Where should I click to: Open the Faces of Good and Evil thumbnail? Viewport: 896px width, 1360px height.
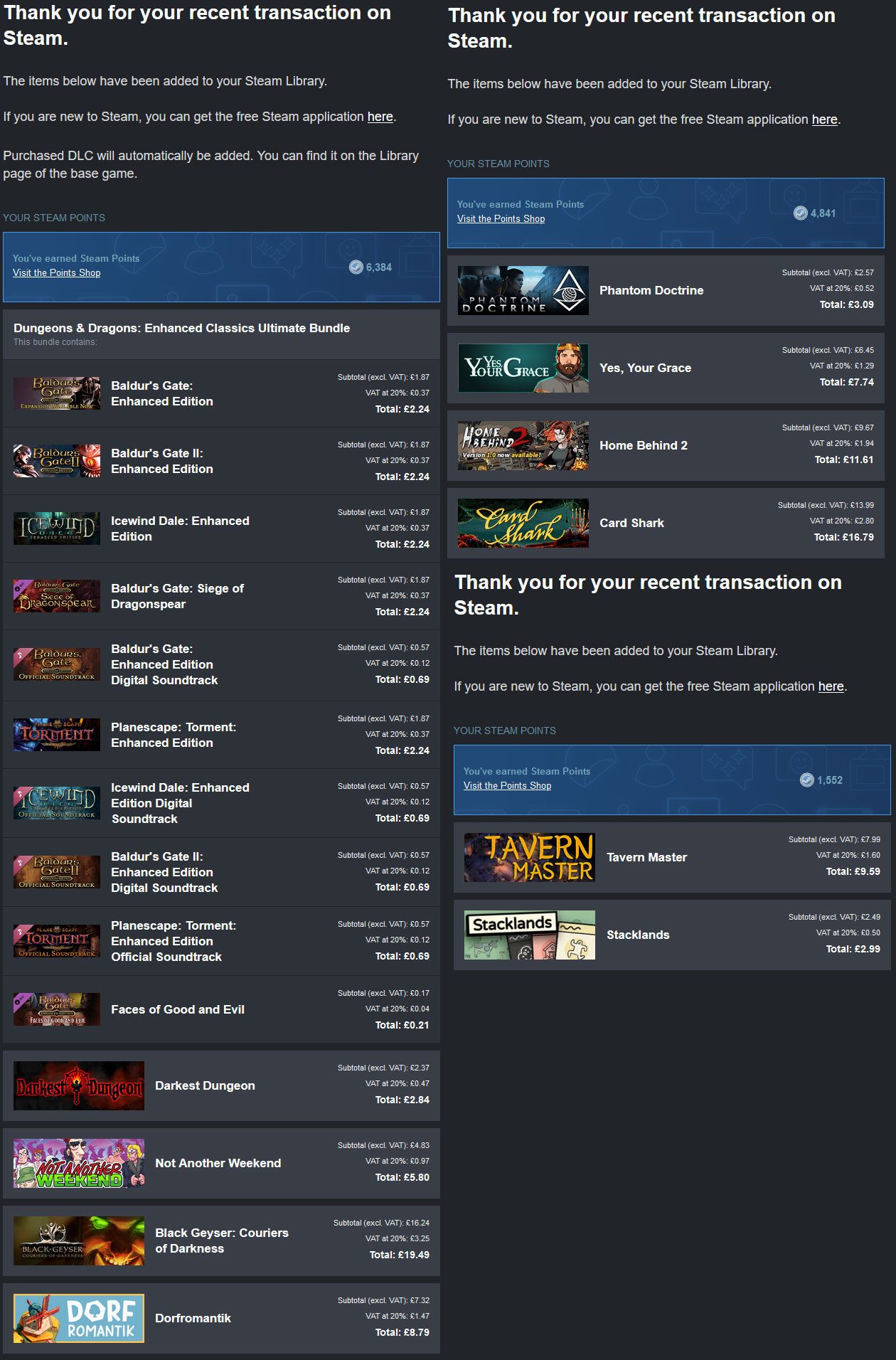57,1009
